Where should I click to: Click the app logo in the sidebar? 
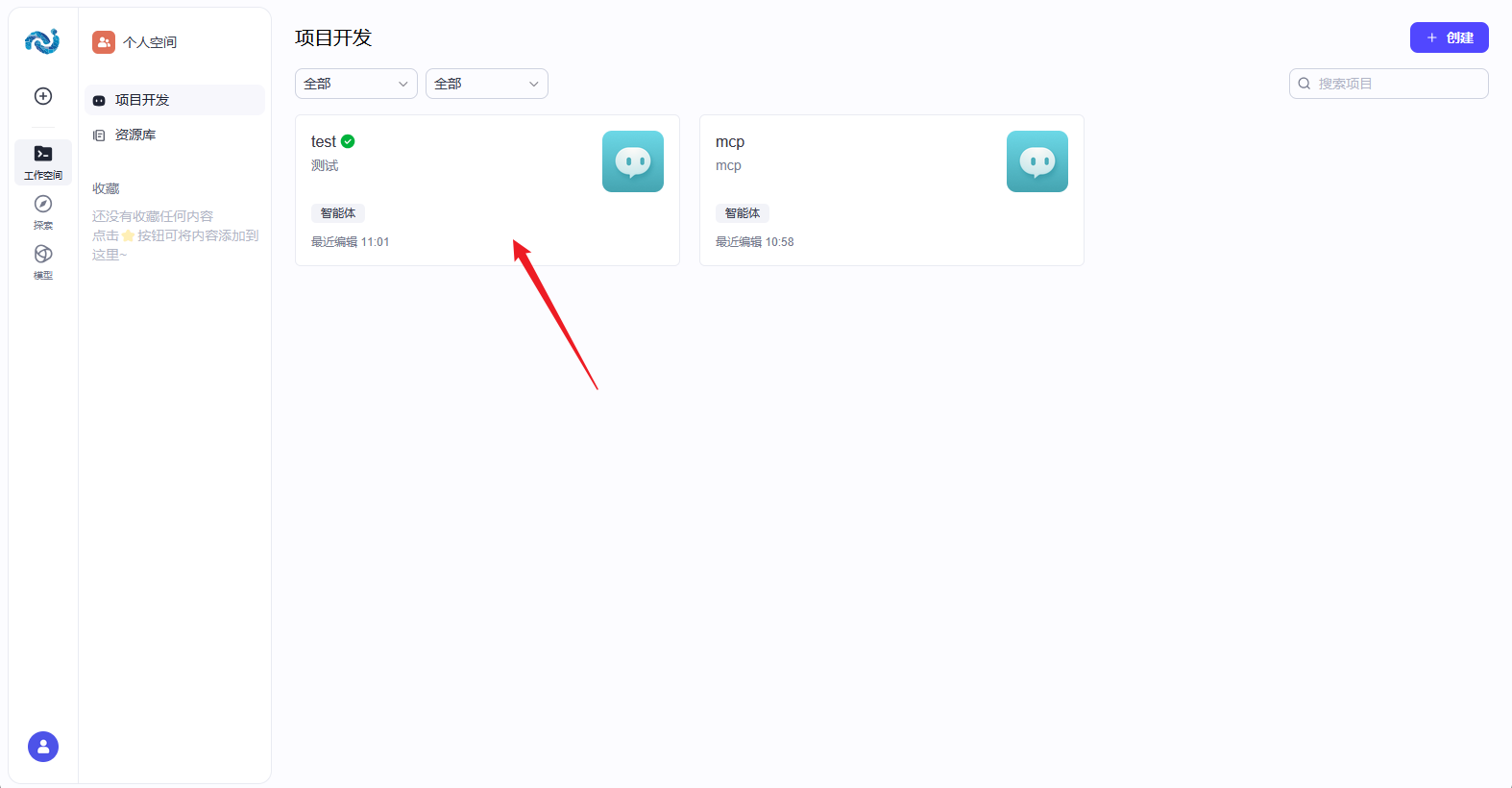pyautogui.click(x=42, y=41)
